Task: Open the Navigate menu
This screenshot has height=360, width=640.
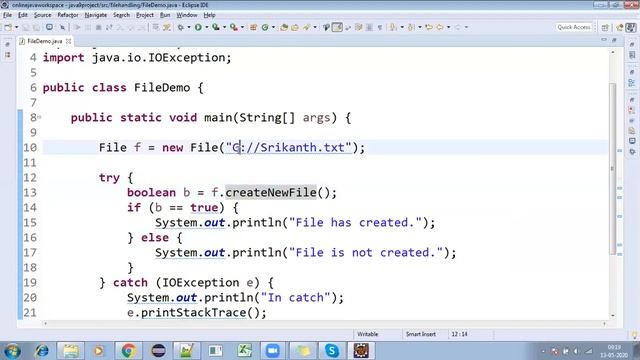Action: pyautogui.click(x=96, y=15)
